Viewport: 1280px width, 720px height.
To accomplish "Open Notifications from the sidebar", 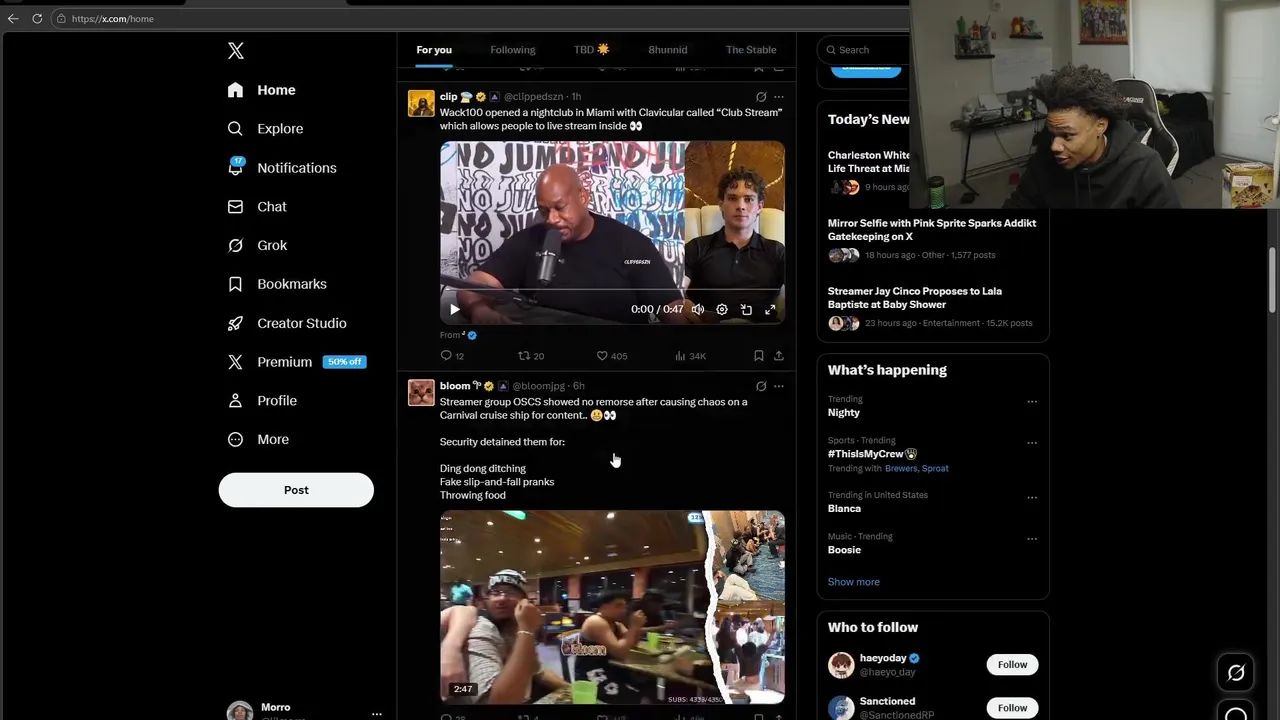I will 283,168.
